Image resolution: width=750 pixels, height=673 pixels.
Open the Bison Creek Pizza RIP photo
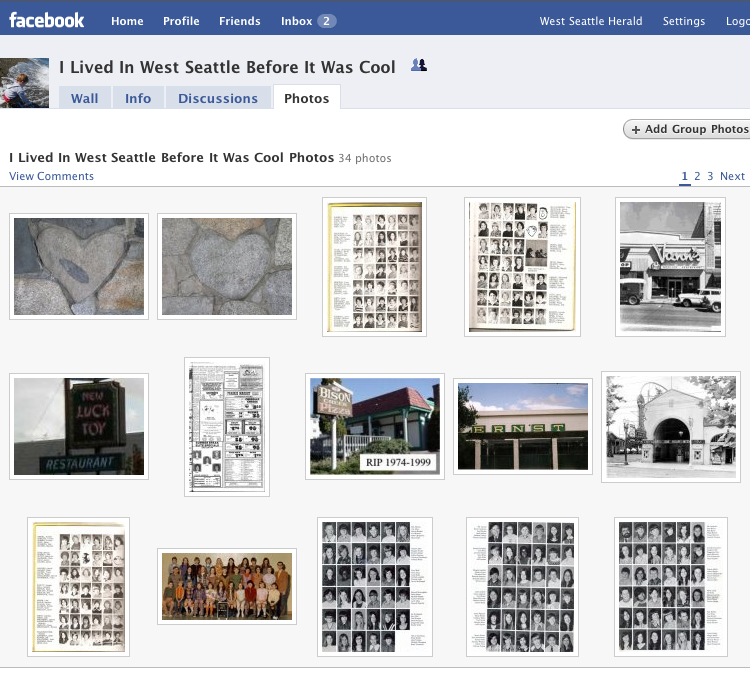click(375, 426)
